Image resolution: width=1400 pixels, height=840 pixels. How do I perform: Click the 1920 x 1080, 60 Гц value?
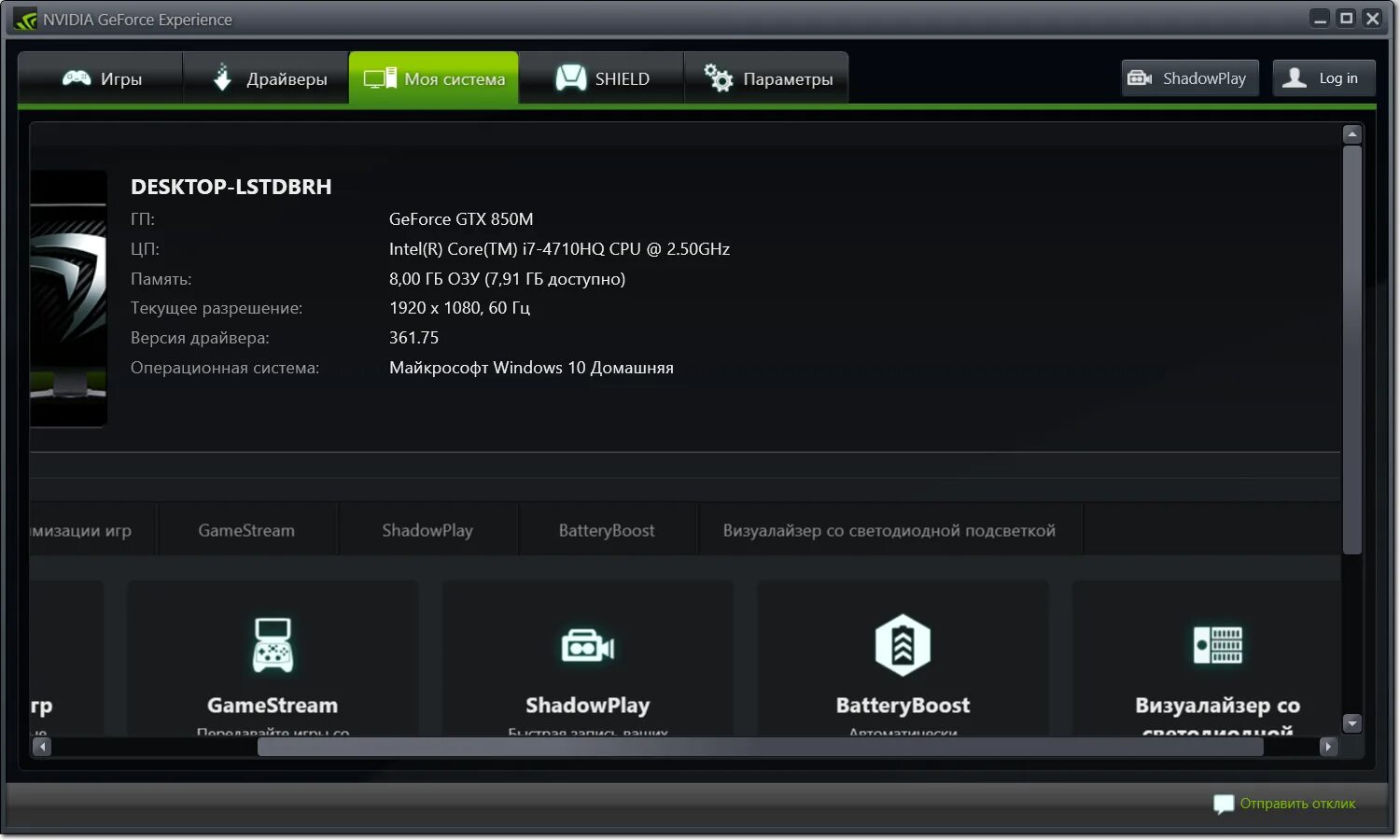click(x=459, y=308)
